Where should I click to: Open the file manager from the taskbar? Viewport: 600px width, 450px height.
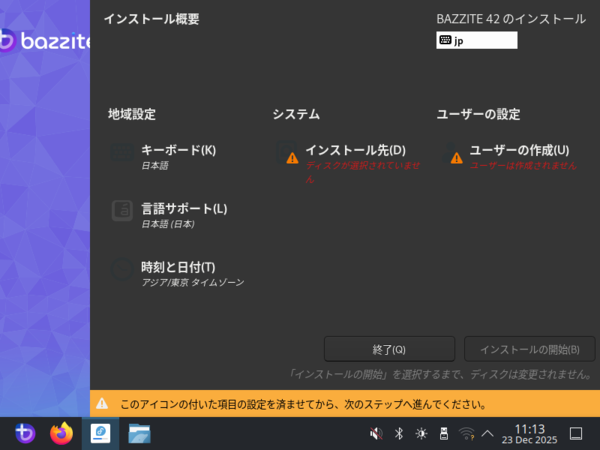[139, 434]
